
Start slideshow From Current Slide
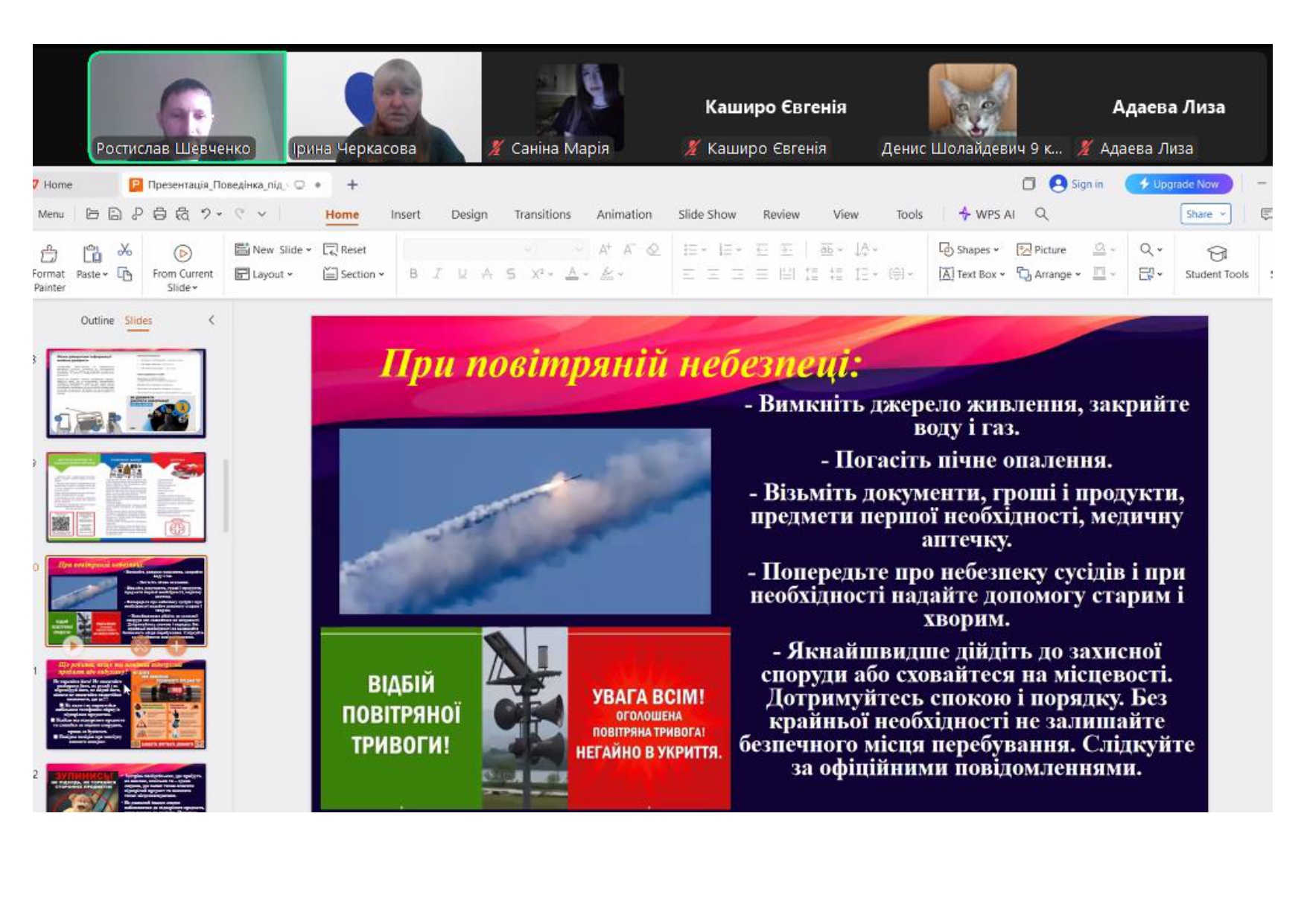[182, 268]
